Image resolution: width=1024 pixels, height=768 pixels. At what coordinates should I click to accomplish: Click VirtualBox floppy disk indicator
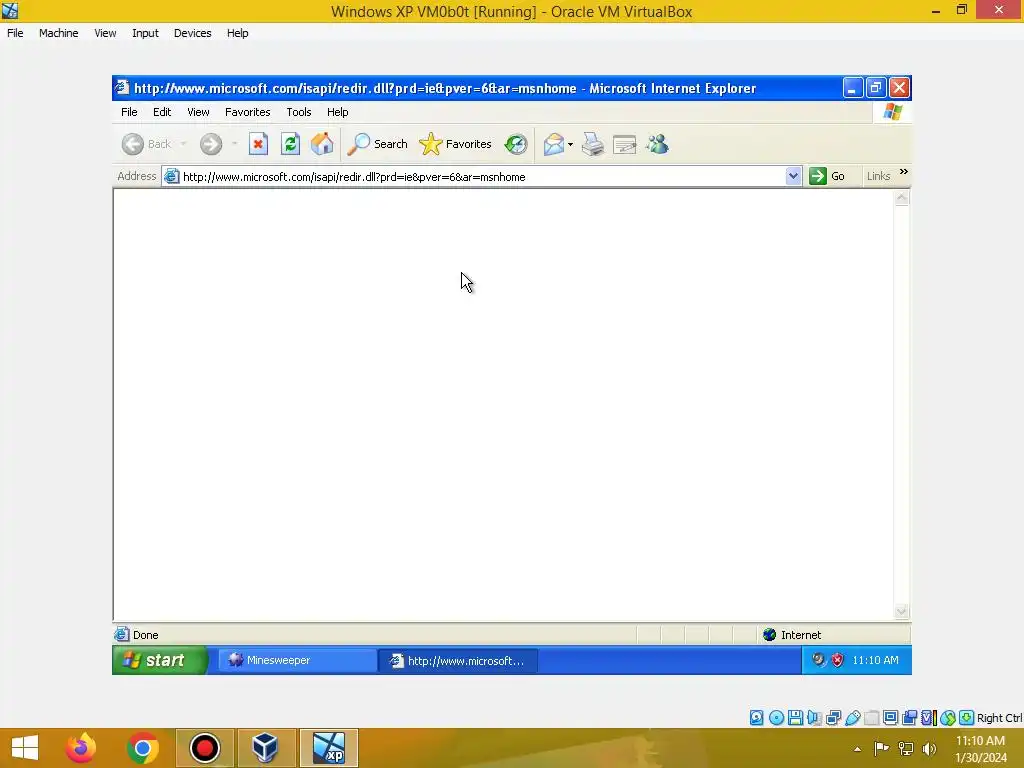pyautogui.click(x=795, y=718)
